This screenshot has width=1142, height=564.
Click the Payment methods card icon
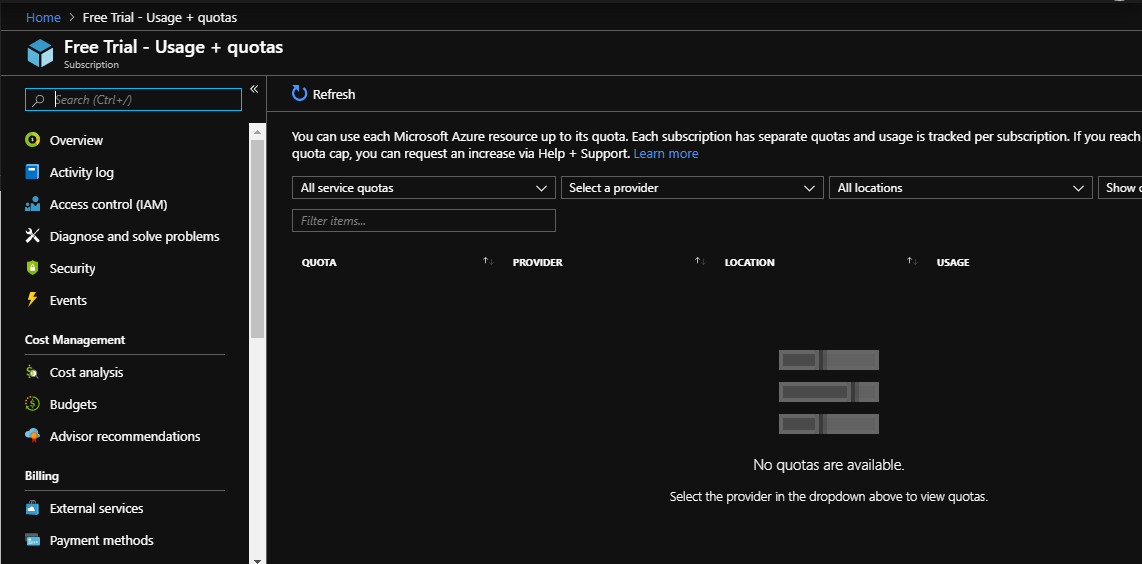pyautogui.click(x=32, y=540)
